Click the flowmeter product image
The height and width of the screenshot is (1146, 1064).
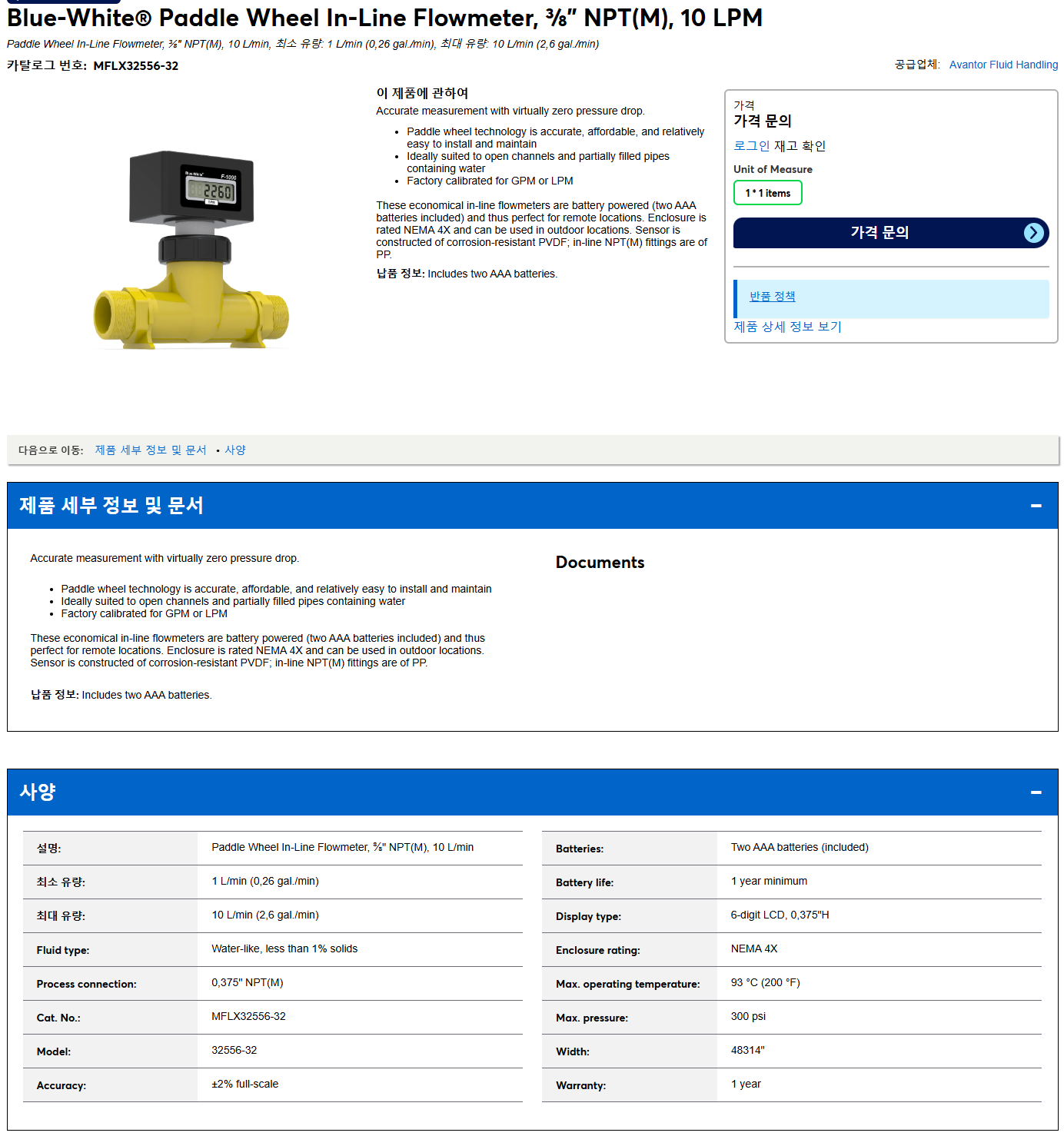pos(191,250)
